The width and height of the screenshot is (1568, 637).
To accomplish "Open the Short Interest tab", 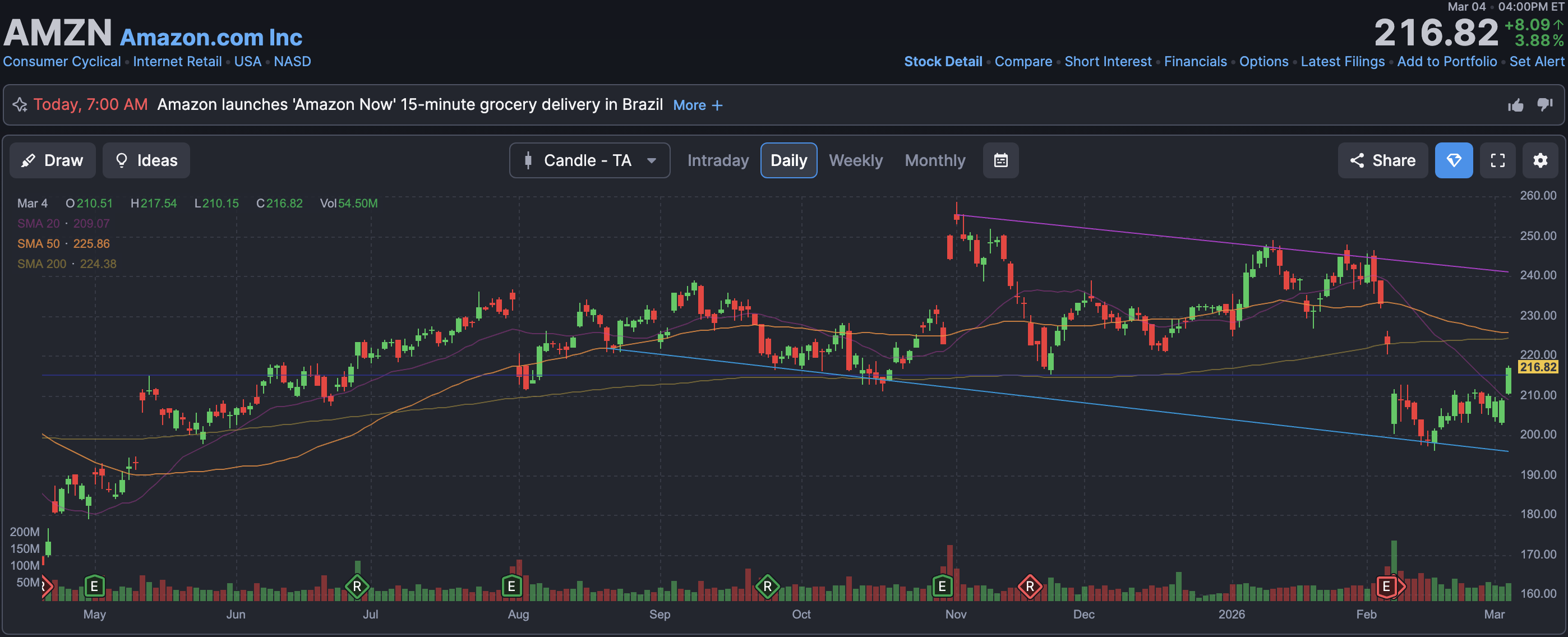I will pyautogui.click(x=1107, y=62).
